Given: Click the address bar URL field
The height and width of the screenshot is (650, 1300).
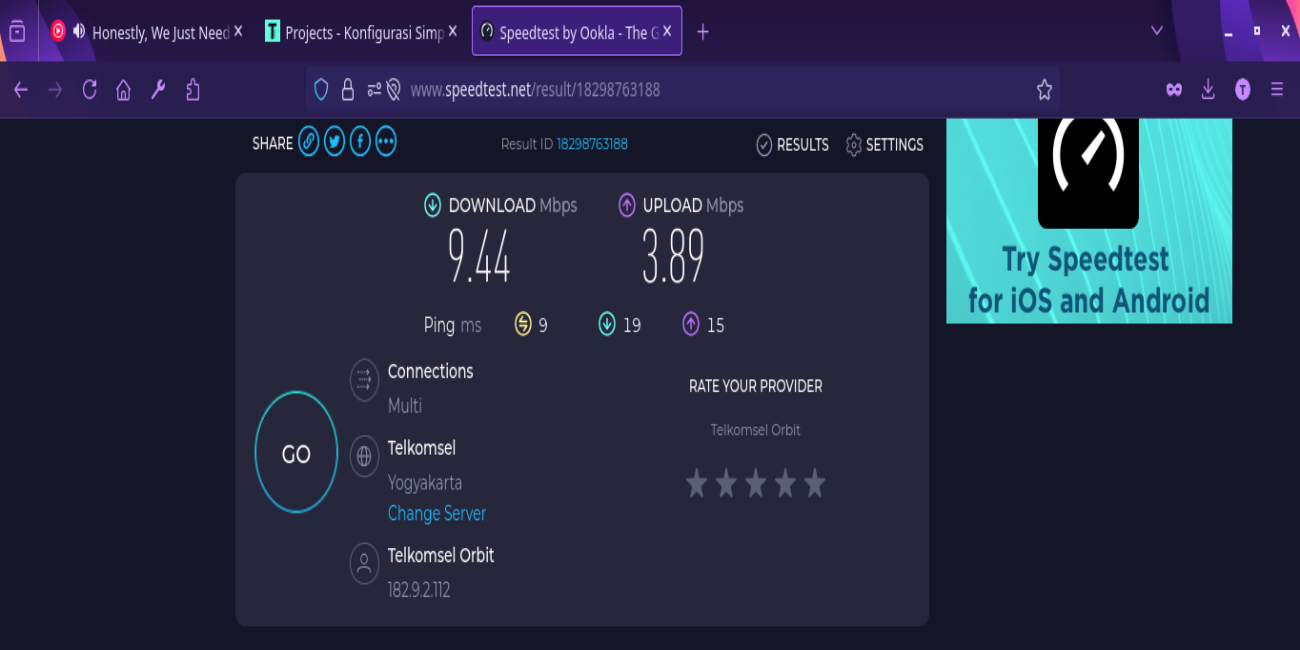Looking at the screenshot, I should (x=700, y=90).
